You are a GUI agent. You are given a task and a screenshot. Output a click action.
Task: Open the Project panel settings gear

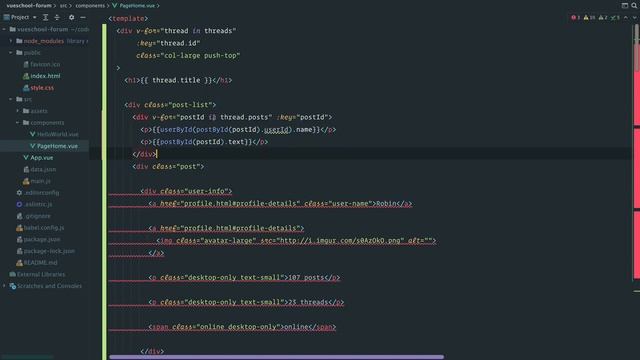point(71,18)
